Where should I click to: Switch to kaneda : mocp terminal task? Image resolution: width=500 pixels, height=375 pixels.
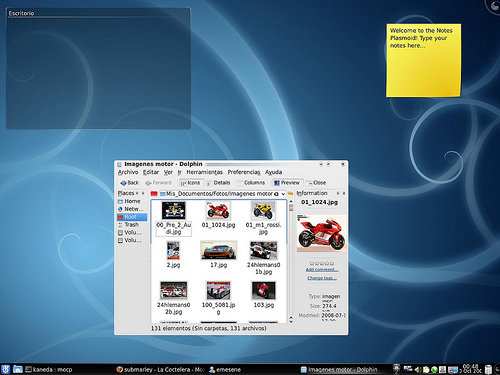(x=49, y=370)
